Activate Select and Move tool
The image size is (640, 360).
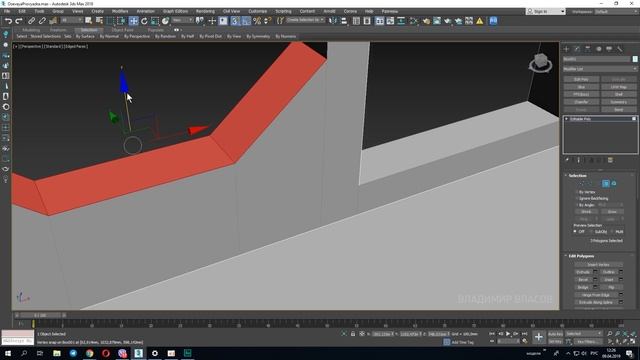(133, 21)
